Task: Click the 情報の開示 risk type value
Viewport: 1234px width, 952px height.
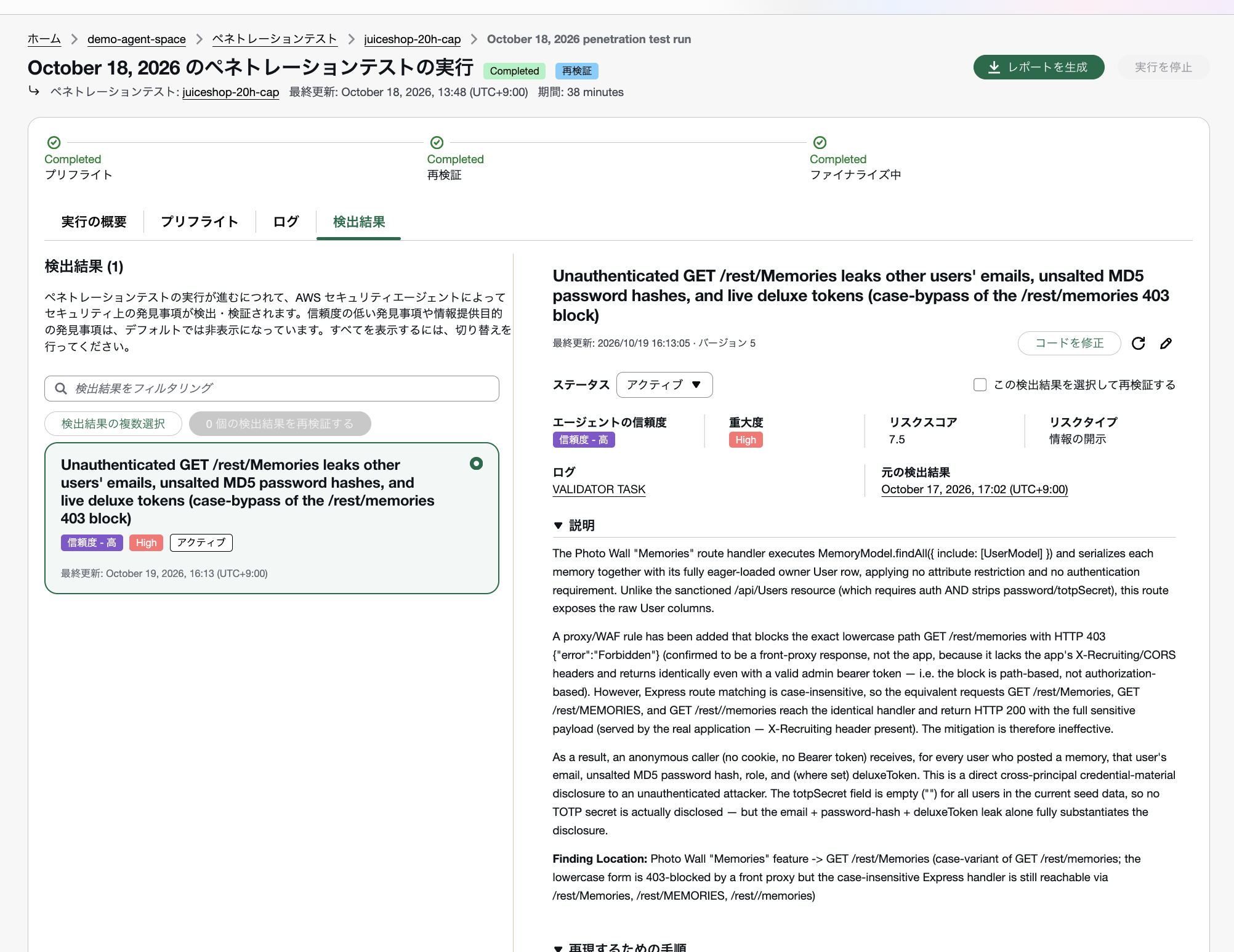Action: (x=1078, y=439)
